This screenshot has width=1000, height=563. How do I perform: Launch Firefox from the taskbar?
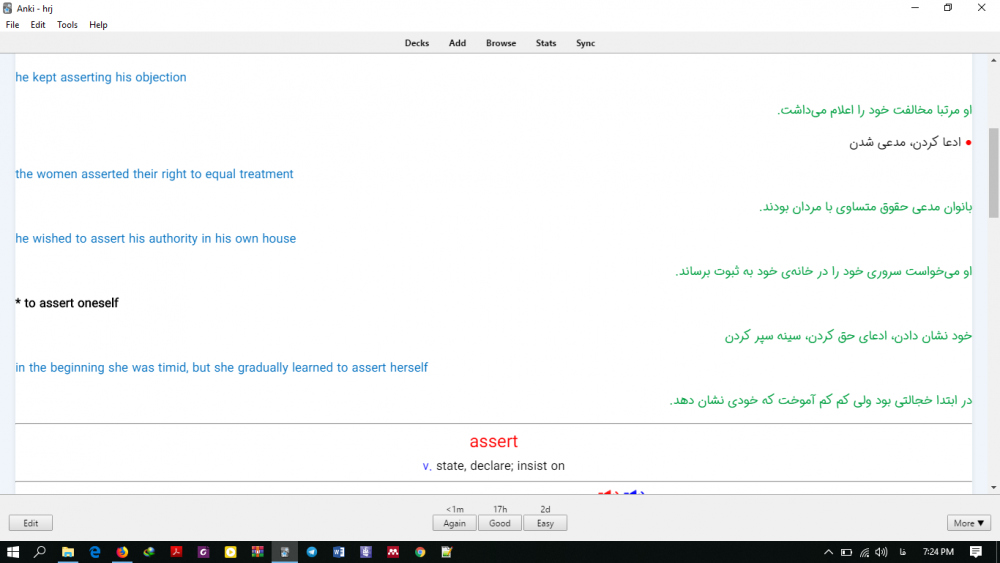click(x=122, y=552)
